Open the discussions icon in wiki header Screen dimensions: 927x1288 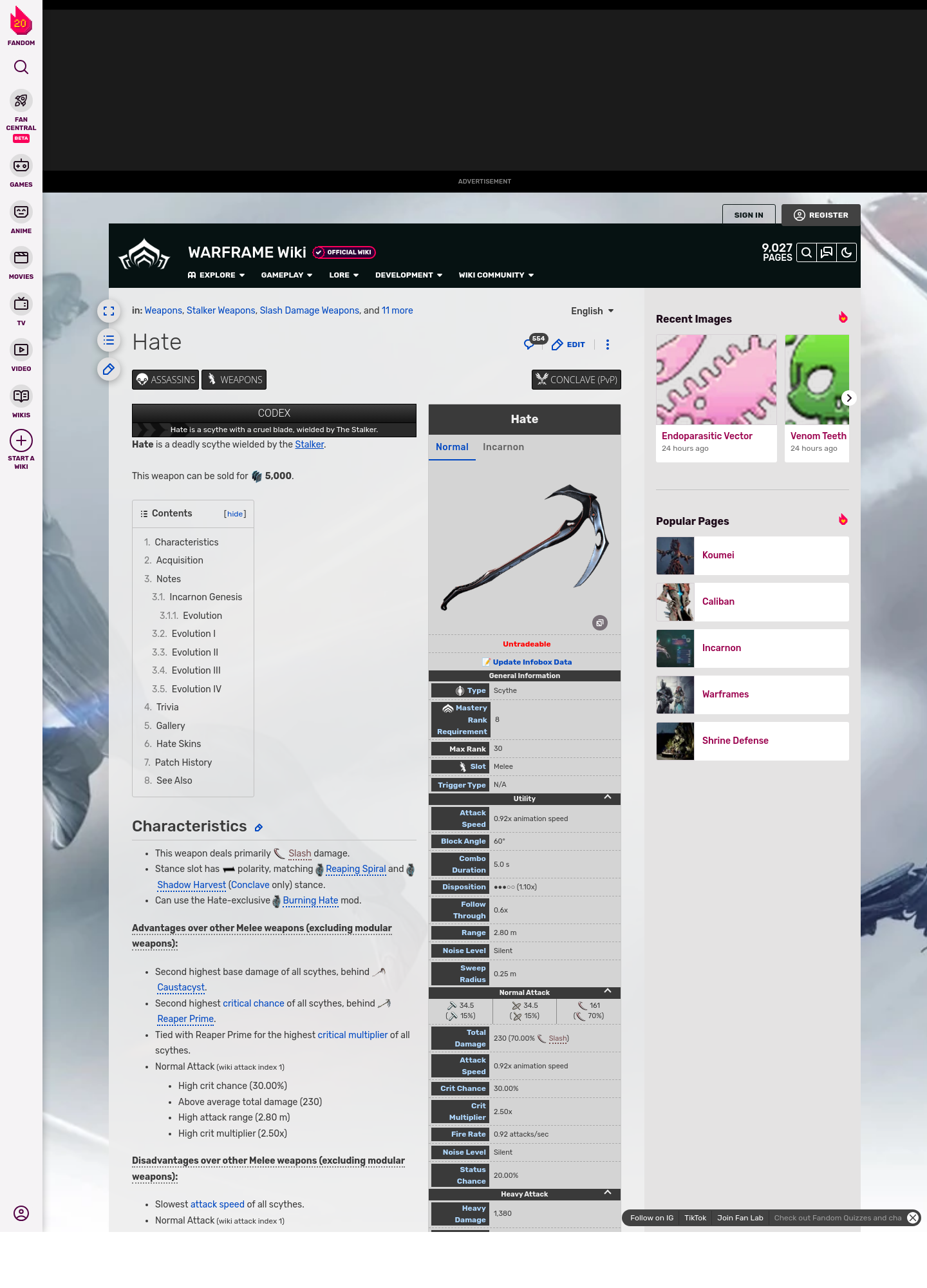click(x=827, y=252)
